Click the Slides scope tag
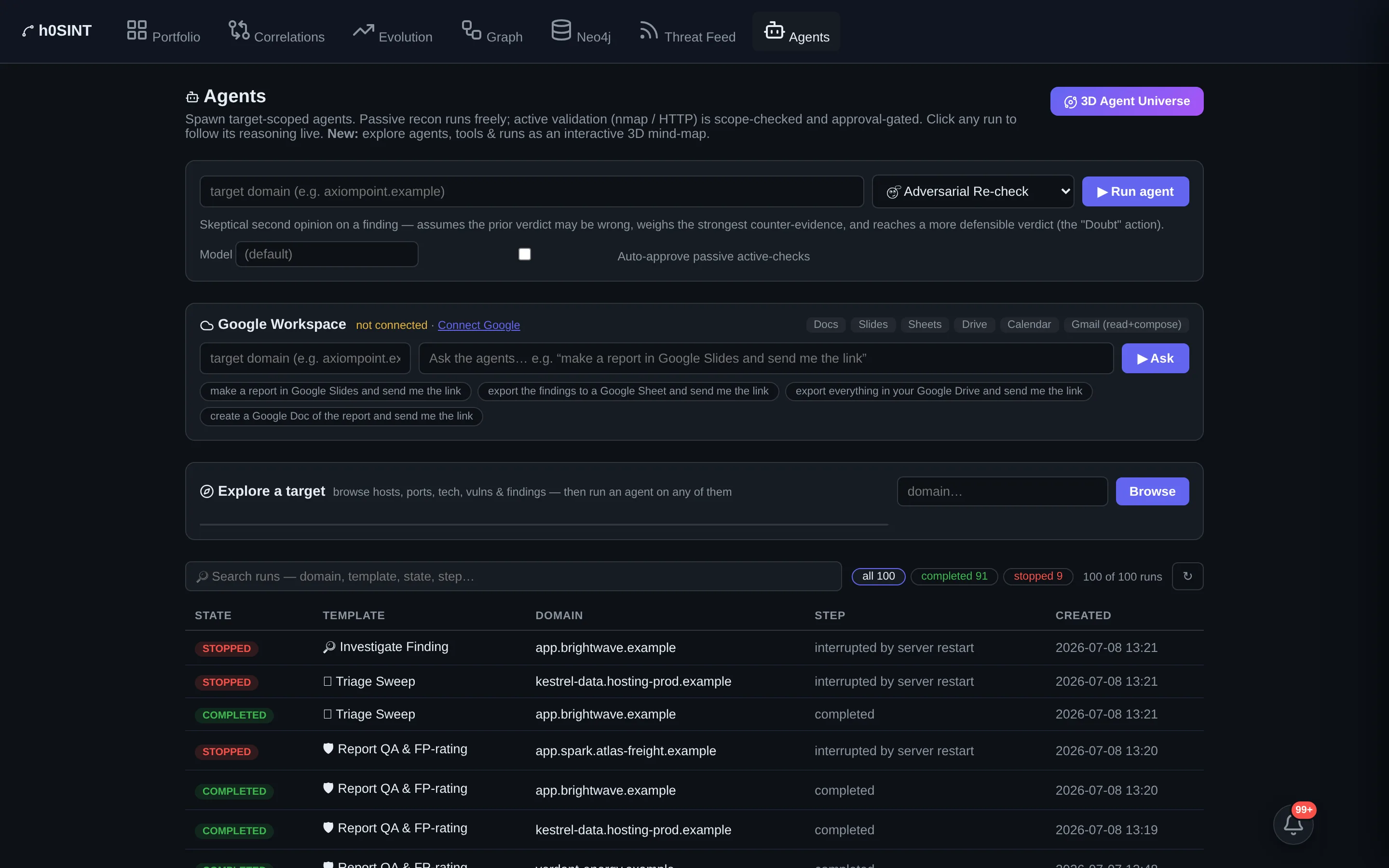 click(x=873, y=325)
